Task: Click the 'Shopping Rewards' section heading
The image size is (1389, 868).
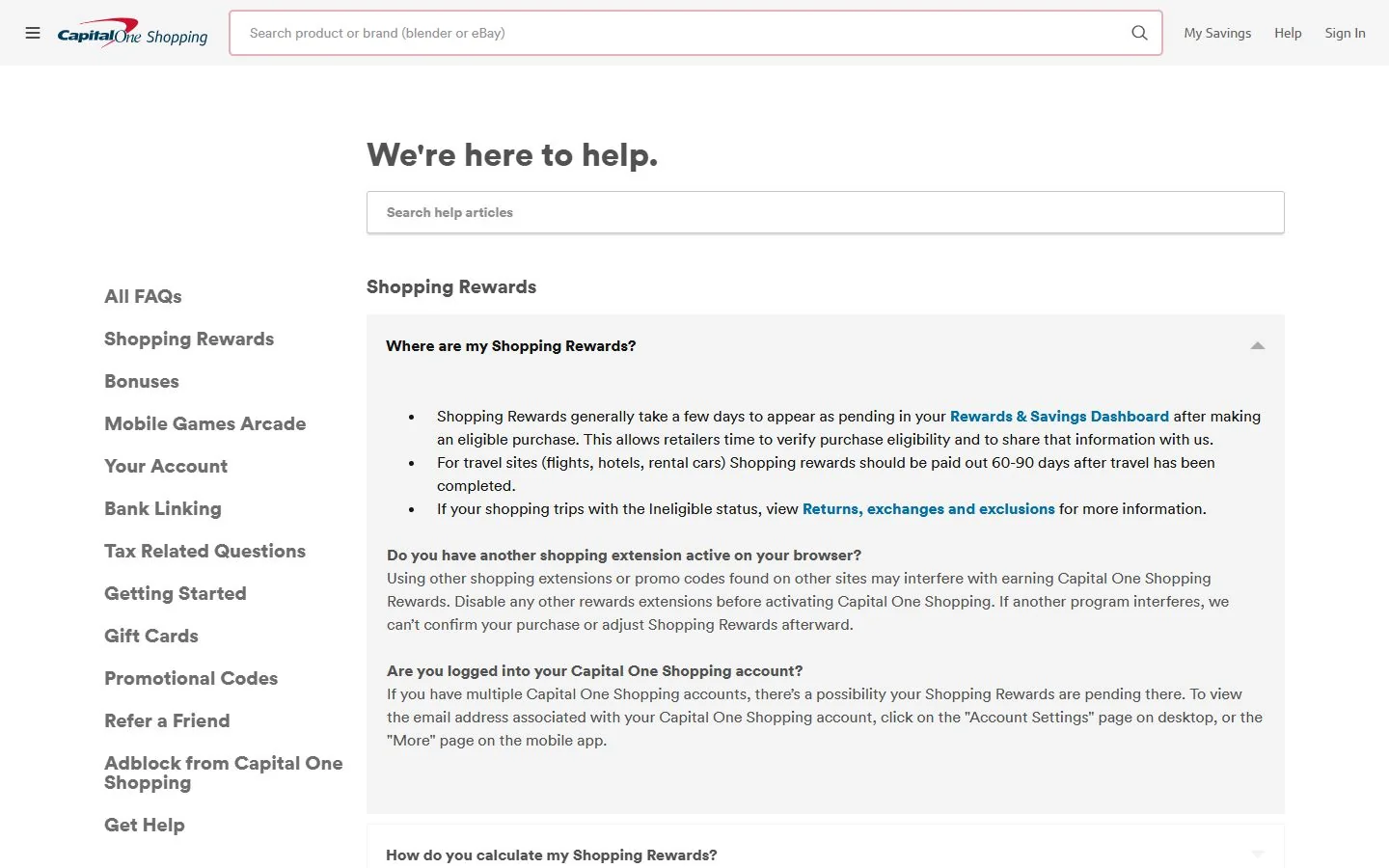Action: pyautogui.click(x=451, y=286)
